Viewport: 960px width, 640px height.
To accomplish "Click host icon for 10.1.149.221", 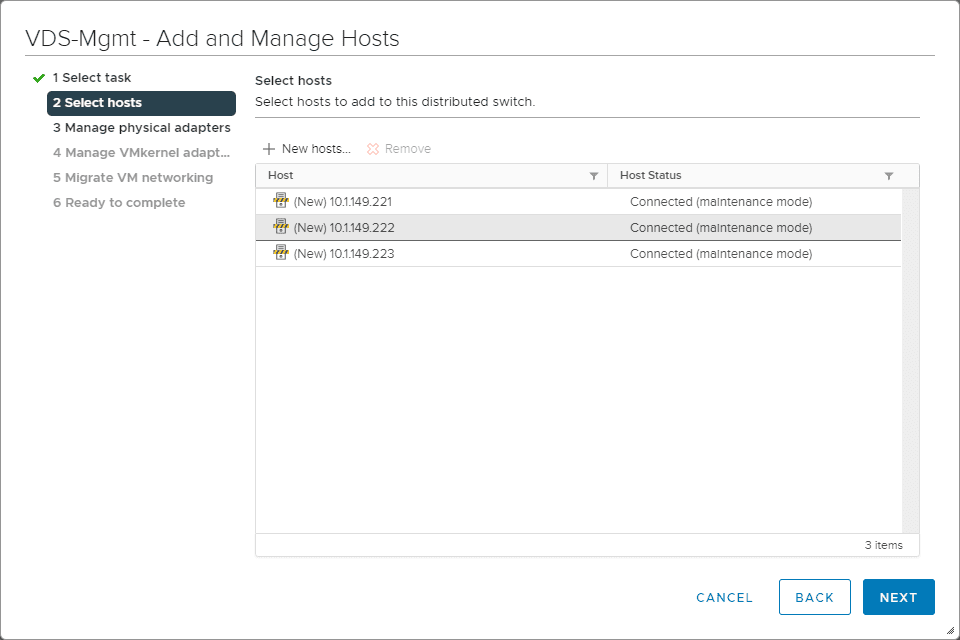I will (281, 201).
